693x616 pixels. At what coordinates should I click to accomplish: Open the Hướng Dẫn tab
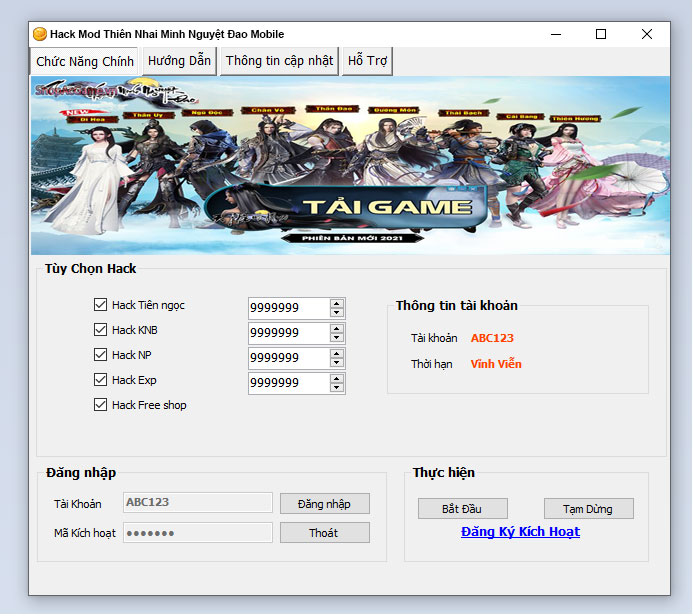click(179, 61)
